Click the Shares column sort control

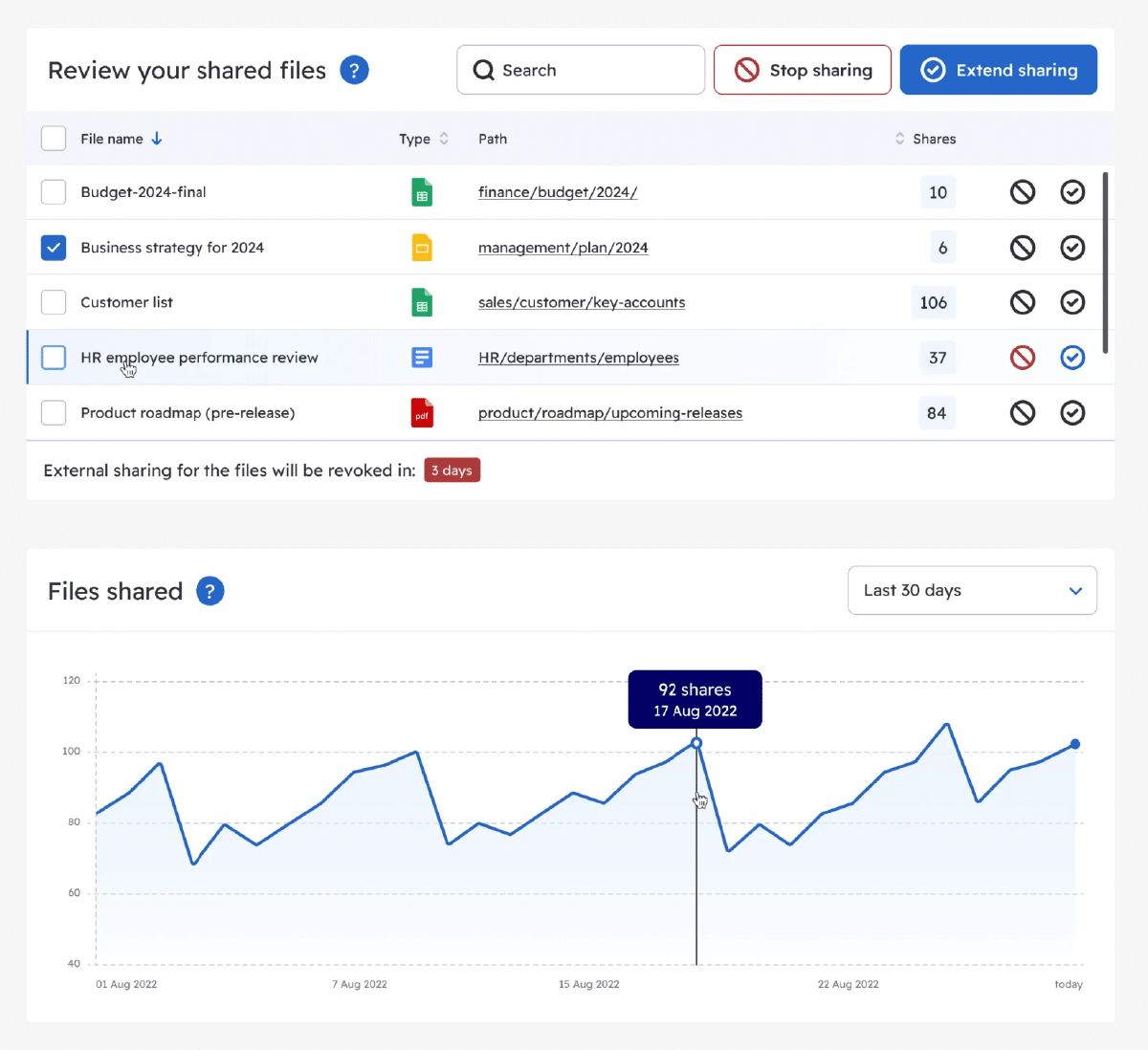coord(899,138)
